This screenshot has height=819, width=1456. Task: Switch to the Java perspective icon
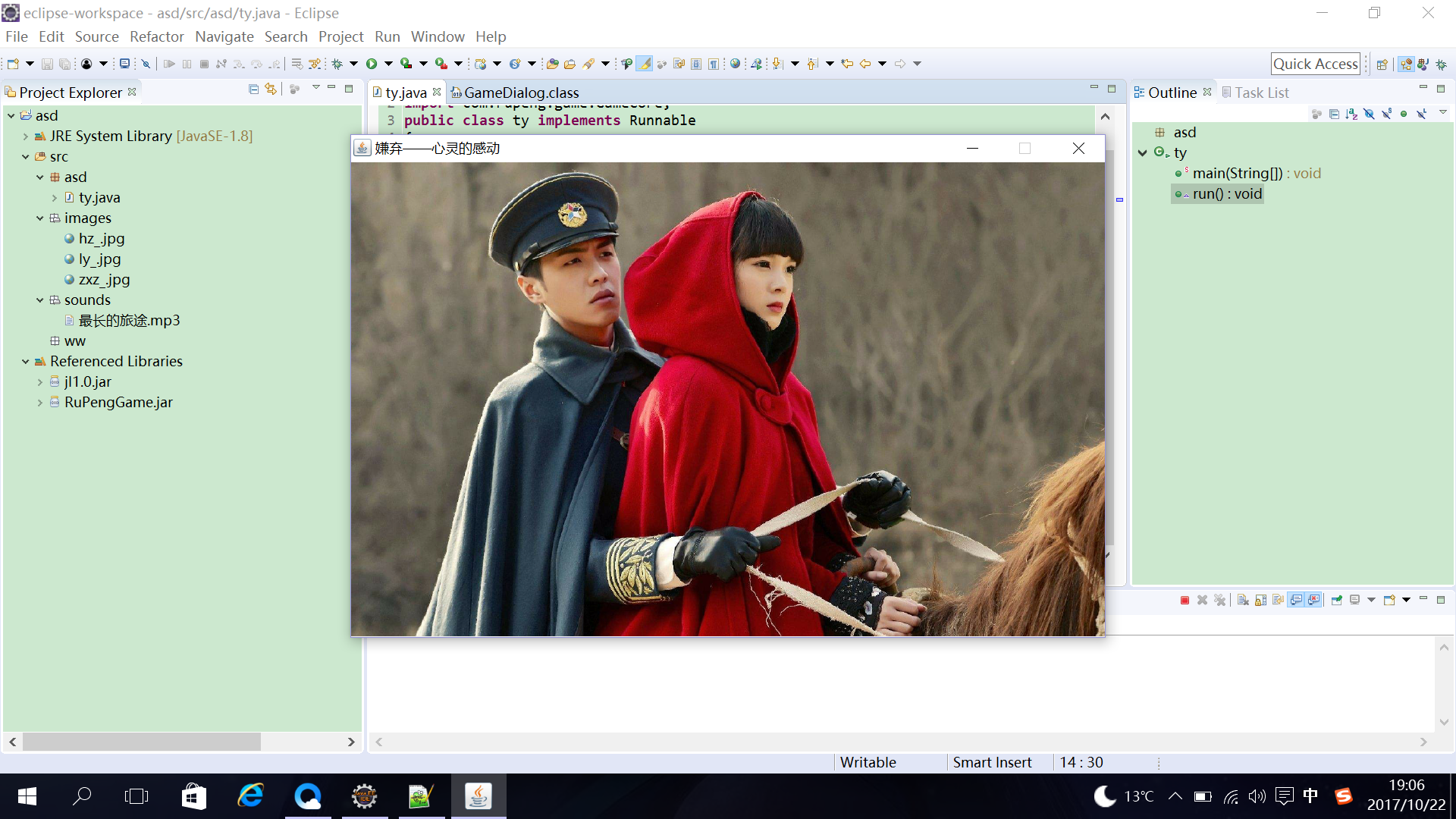(x=1423, y=64)
